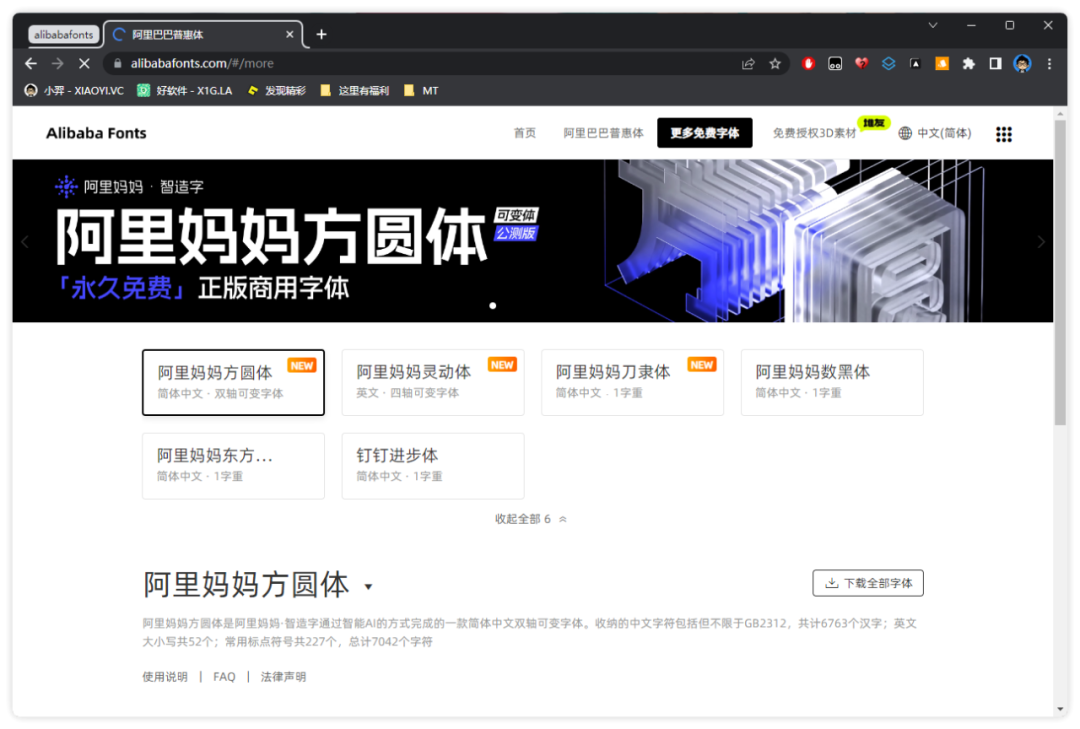1080x729 pixels.
Task: Select the 阿里妈妈数黑体 font card
Action: point(832,382)
